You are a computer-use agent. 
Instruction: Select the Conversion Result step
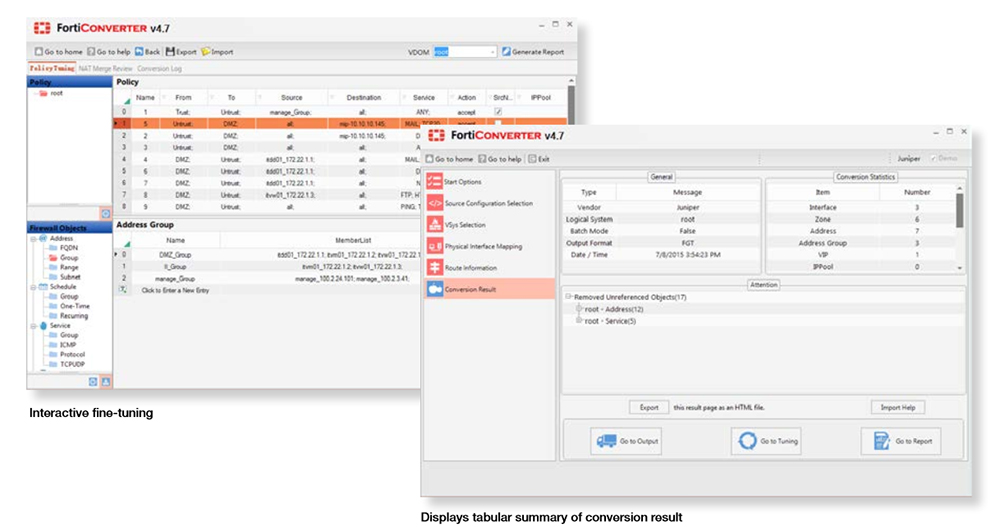pyautogui.click(x=490, y=289)
